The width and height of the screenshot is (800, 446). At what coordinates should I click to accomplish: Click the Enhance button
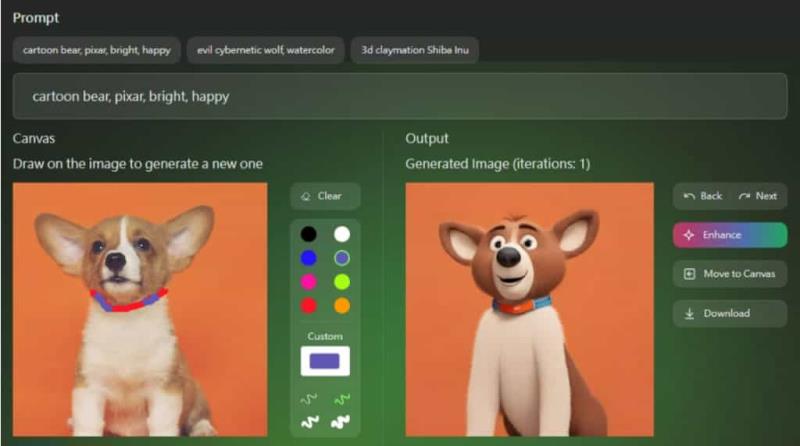[x=730, y=235]
